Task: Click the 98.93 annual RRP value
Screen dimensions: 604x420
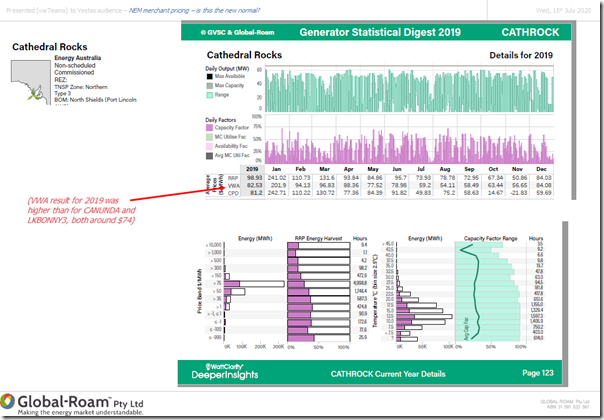Action: point(254,178)
